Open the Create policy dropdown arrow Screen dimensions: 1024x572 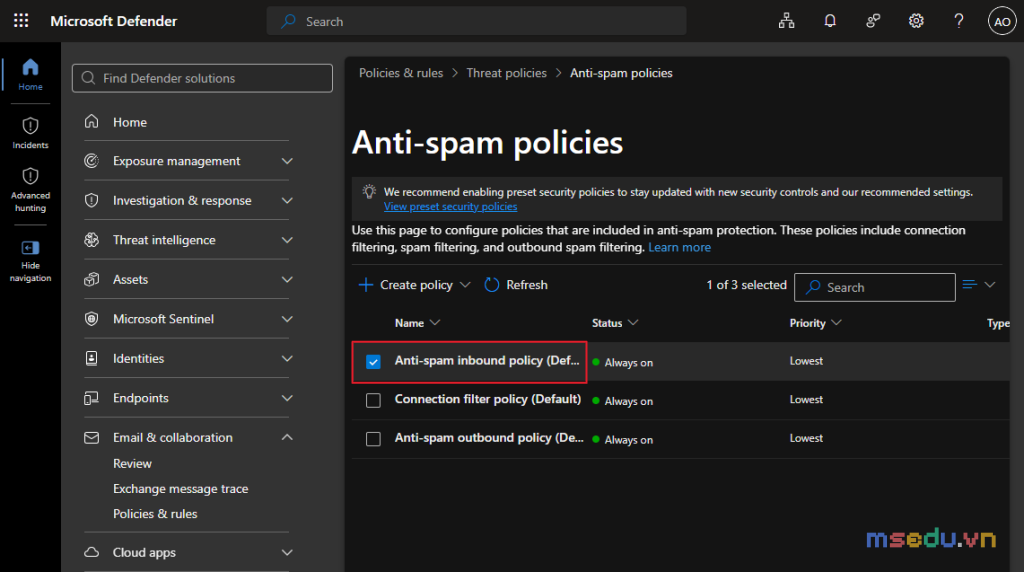click(465, 285)
